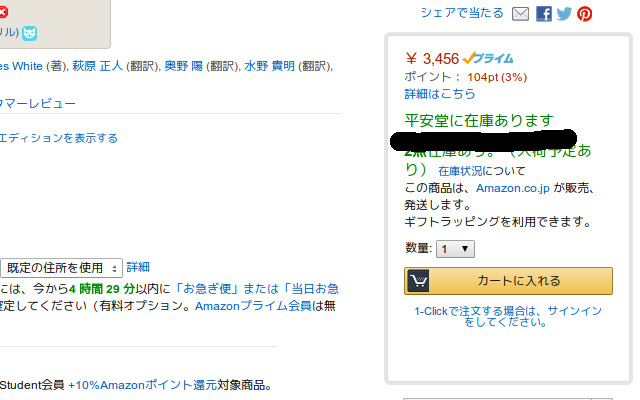Click 詳細 link beside address dropdown

coord(138,267)
